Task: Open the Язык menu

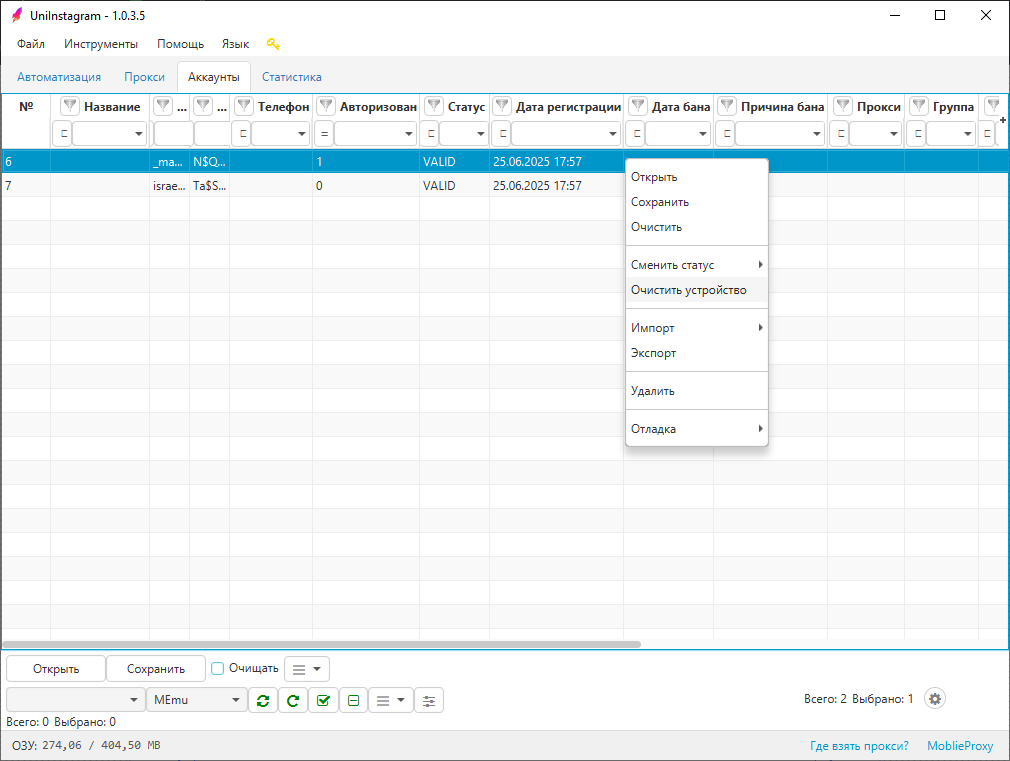Action: point(235,44)
